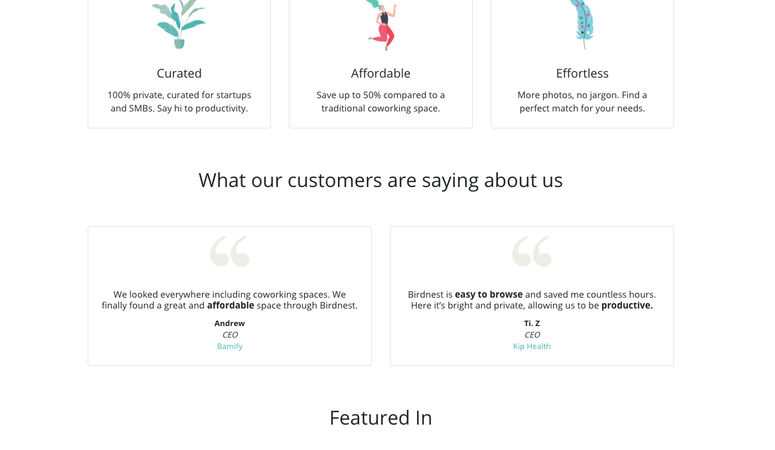Click the Effortless card heading
Image resolution: width=775 pixels, height=450 pixels.
(x=582, y=73)
